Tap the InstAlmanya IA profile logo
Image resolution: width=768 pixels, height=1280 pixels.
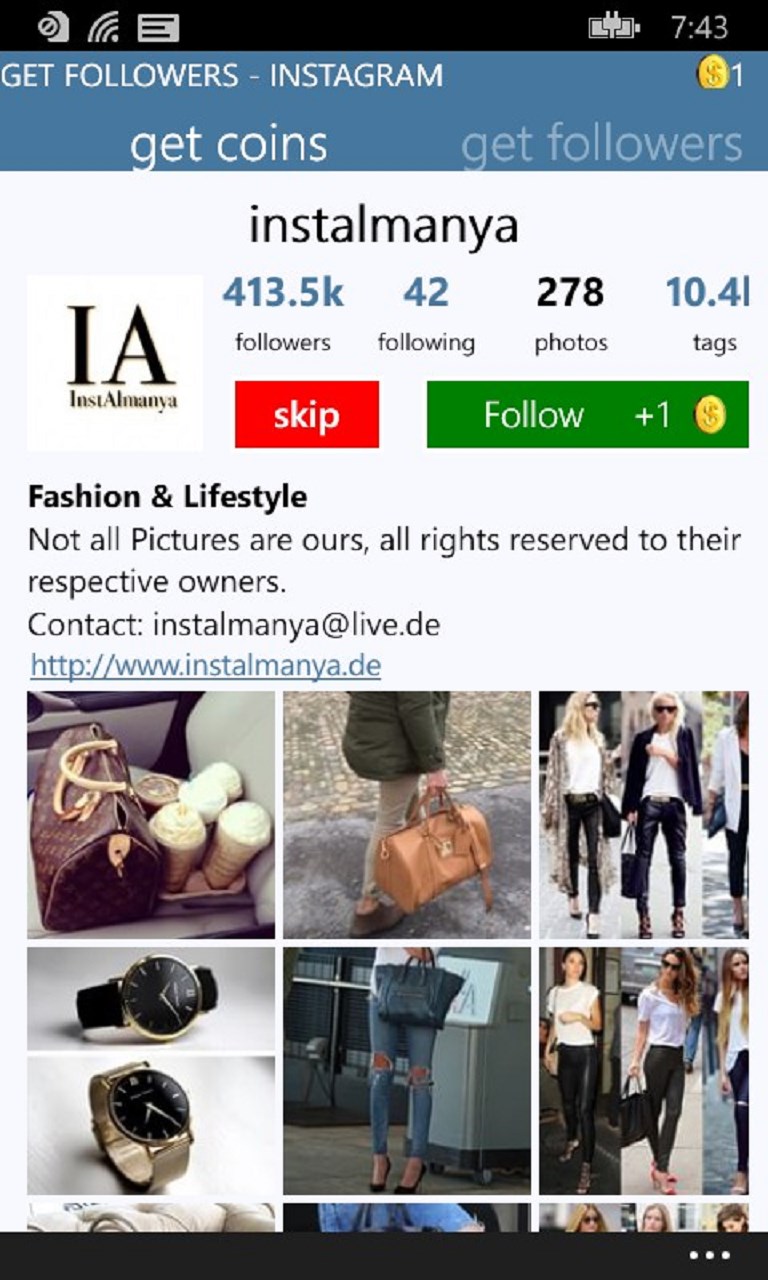(115, 363)
